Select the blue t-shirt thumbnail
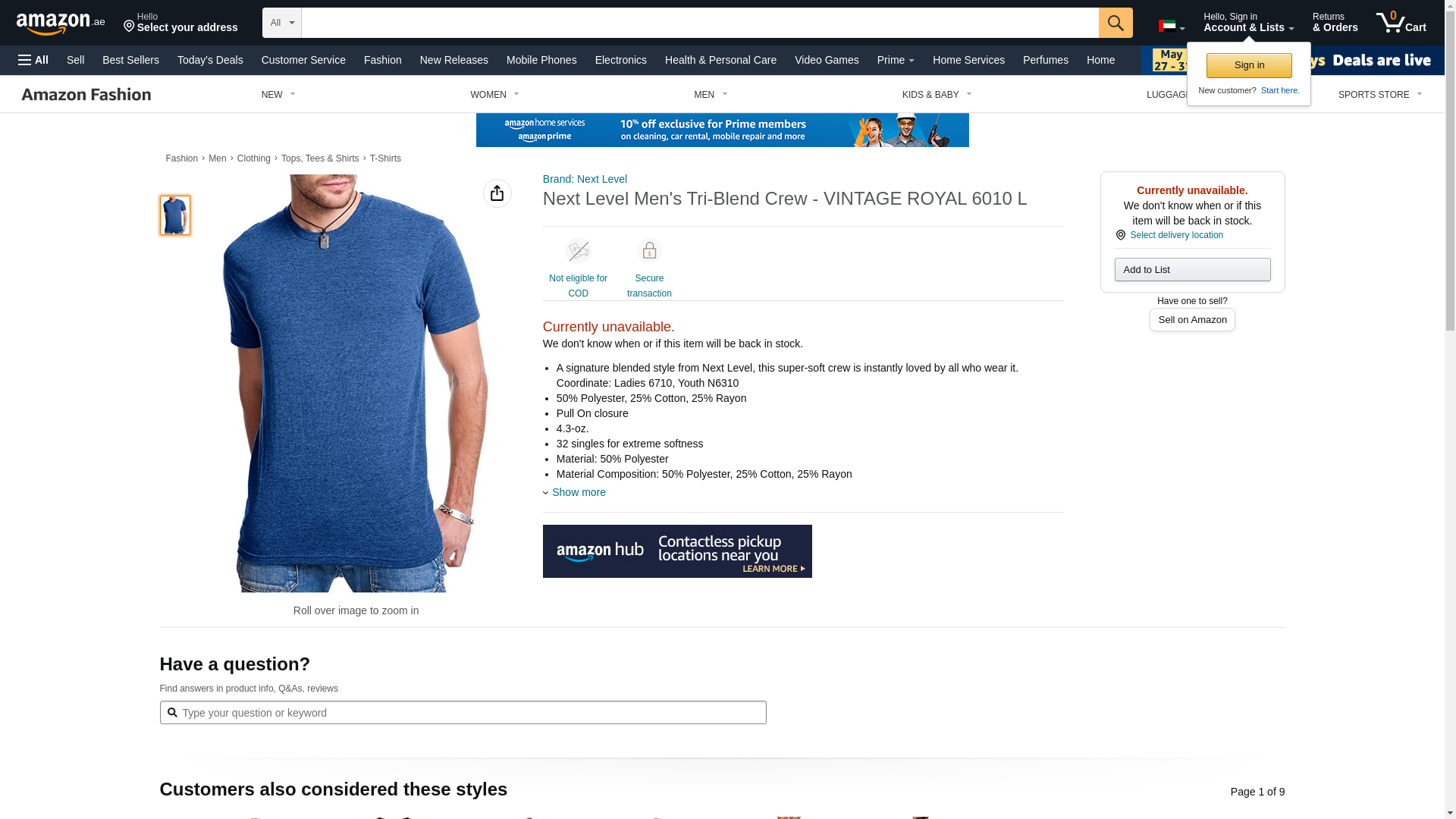Screen dimensions: 1456x819 (175, 215)
